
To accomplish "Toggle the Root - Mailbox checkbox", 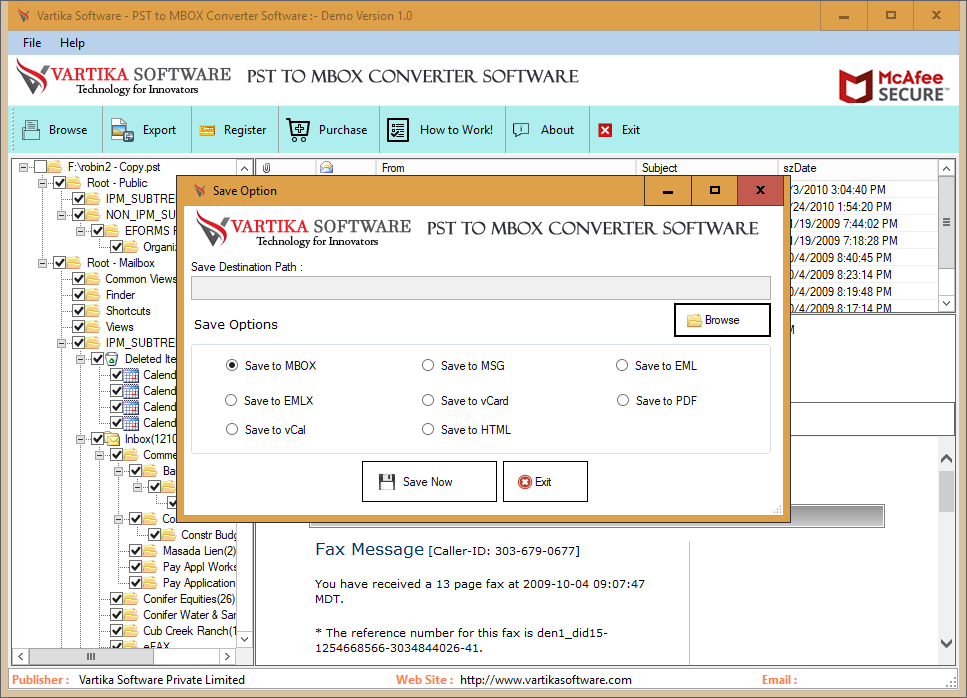I will tap(60, 263).
